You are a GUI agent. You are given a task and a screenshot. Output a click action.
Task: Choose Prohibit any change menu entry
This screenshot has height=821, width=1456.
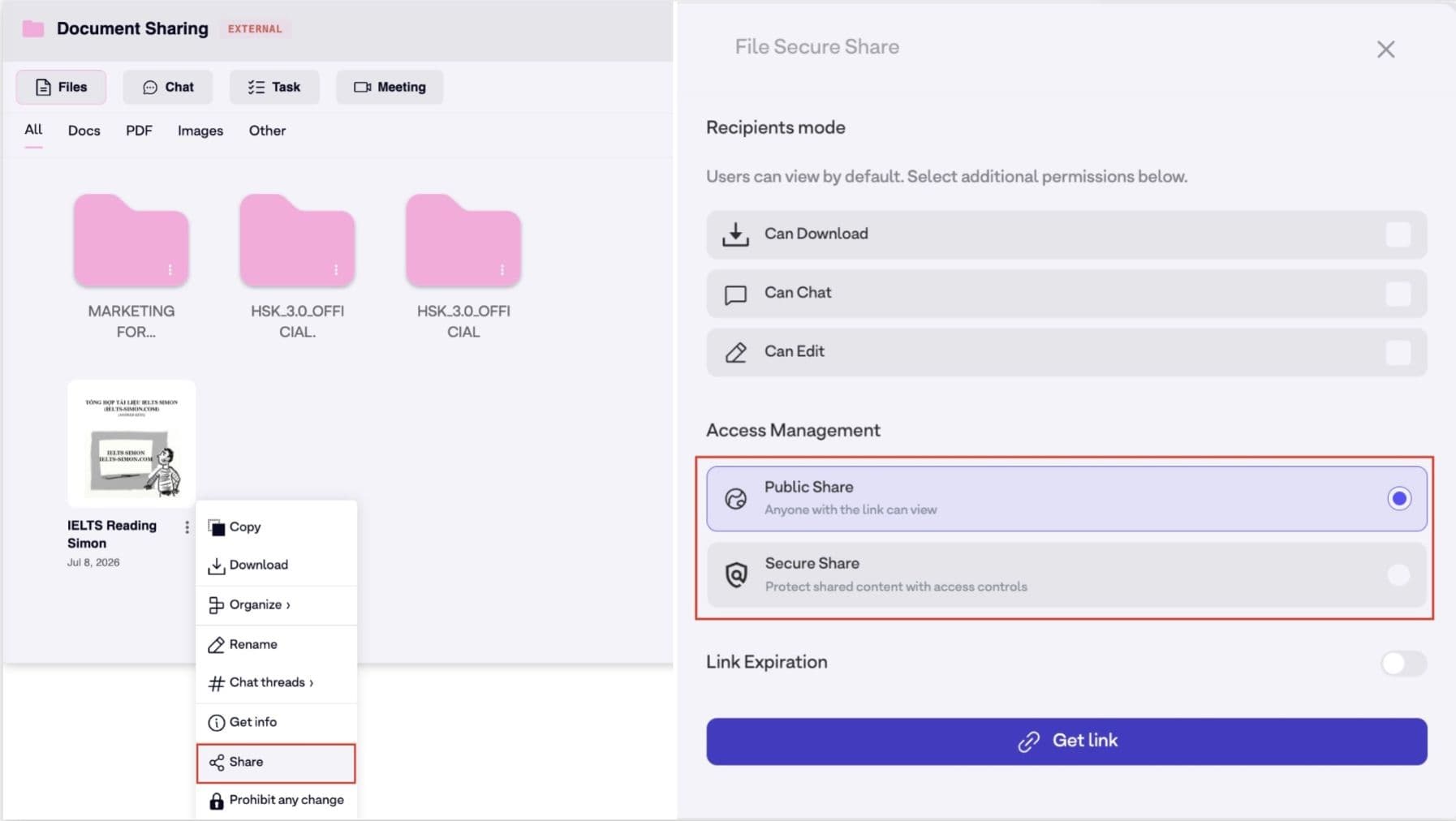coord(276,801)
